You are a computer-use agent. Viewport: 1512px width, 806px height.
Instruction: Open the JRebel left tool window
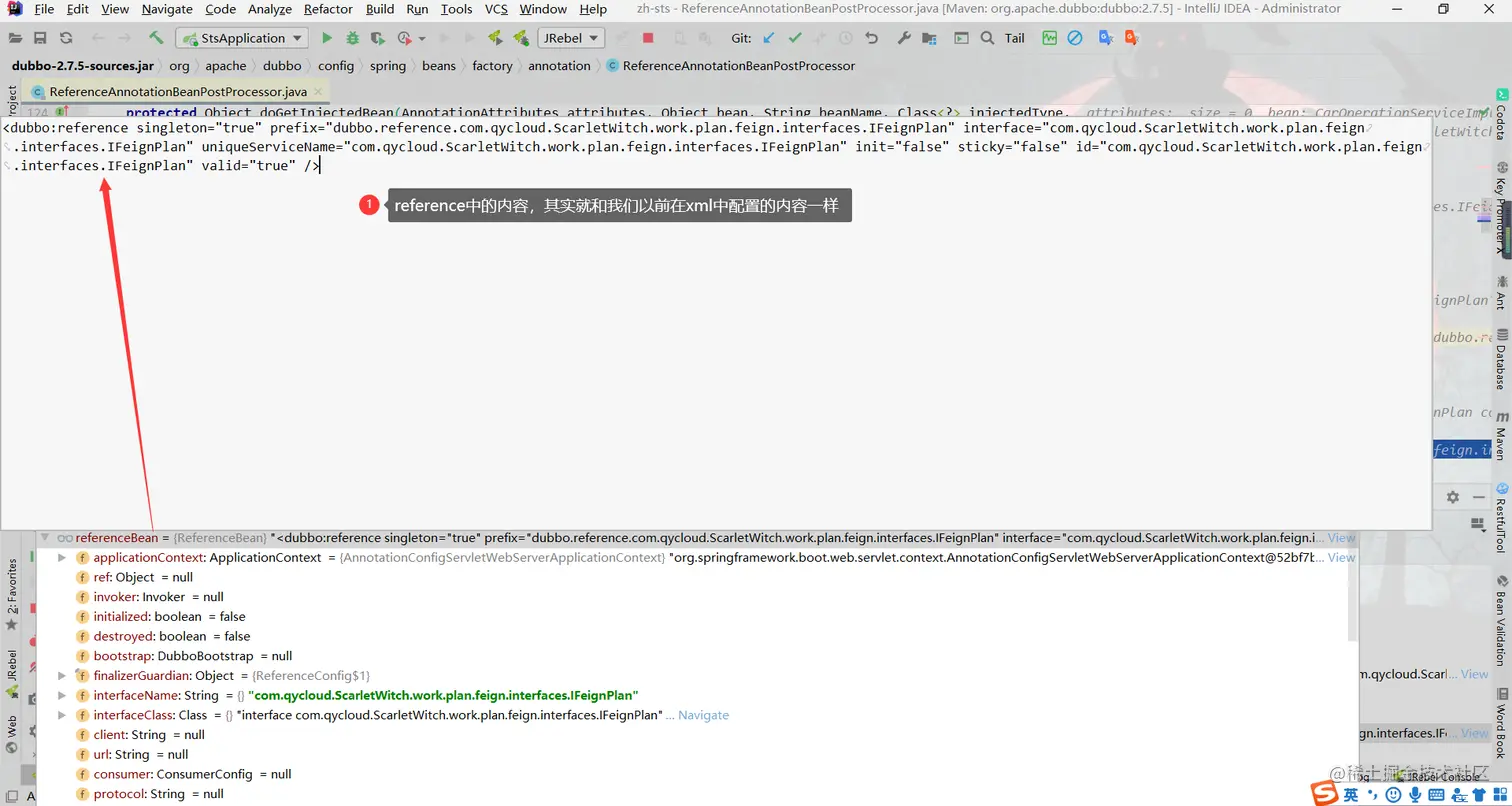click(12, 672)
